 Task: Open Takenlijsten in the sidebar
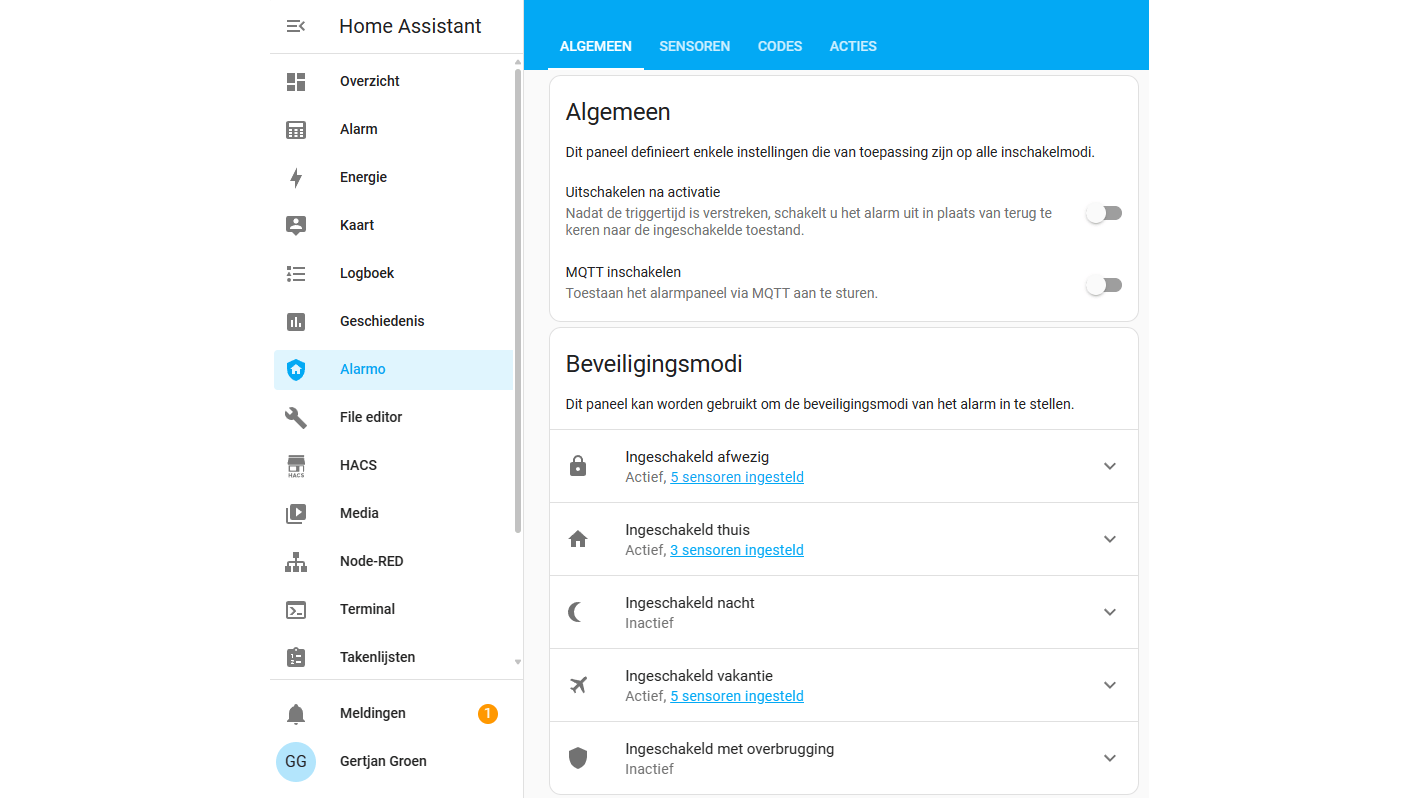393,657
